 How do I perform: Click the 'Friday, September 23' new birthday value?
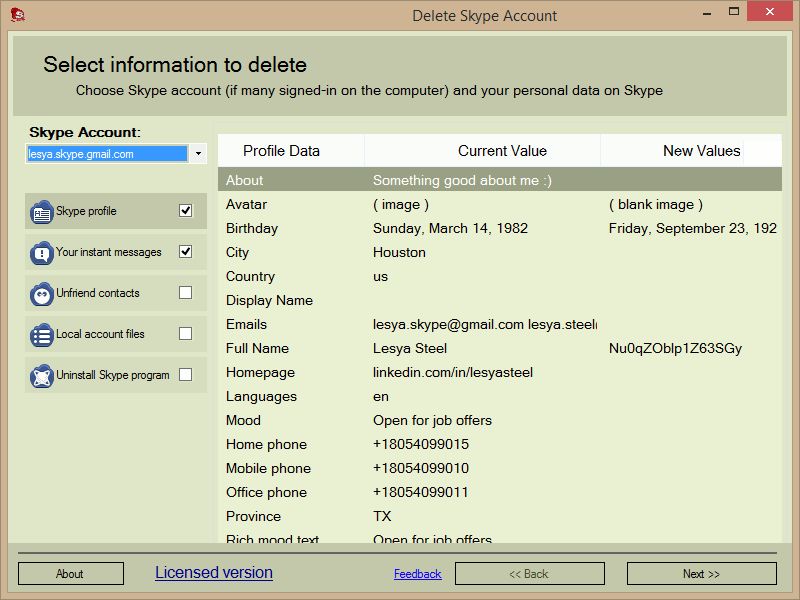[693, 229]
